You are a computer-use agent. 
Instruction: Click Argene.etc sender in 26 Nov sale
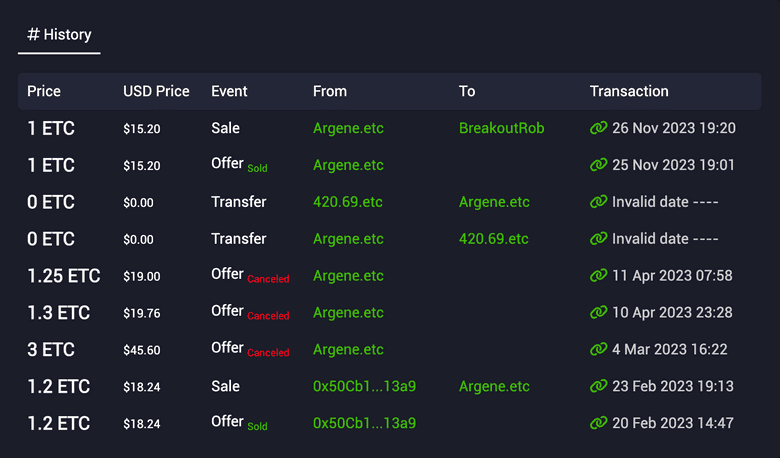coord(348,128)
